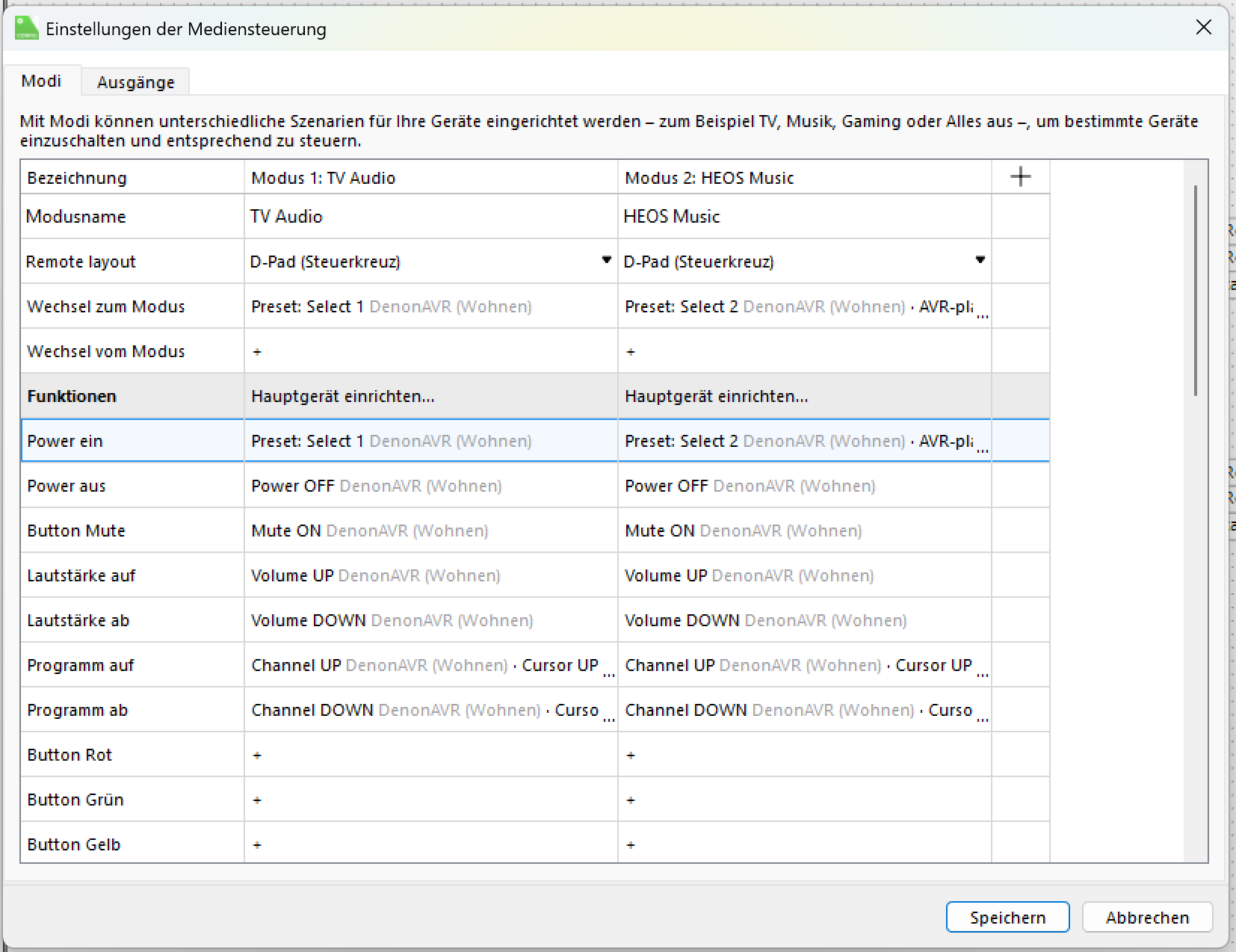Select the Power OFF cell for TV Audio
The width and height of the screenshot is (1236, 952).
coord(430,486)
